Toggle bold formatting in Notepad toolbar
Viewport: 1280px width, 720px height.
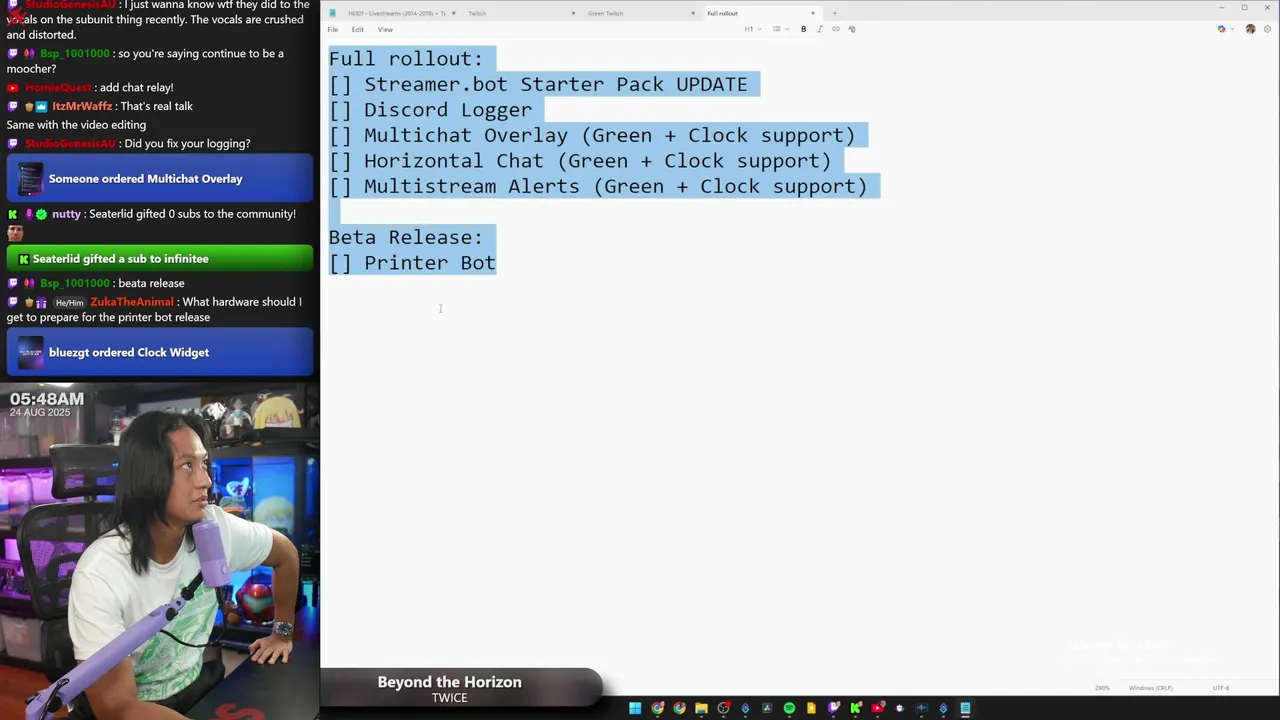[x=803, y=29]
